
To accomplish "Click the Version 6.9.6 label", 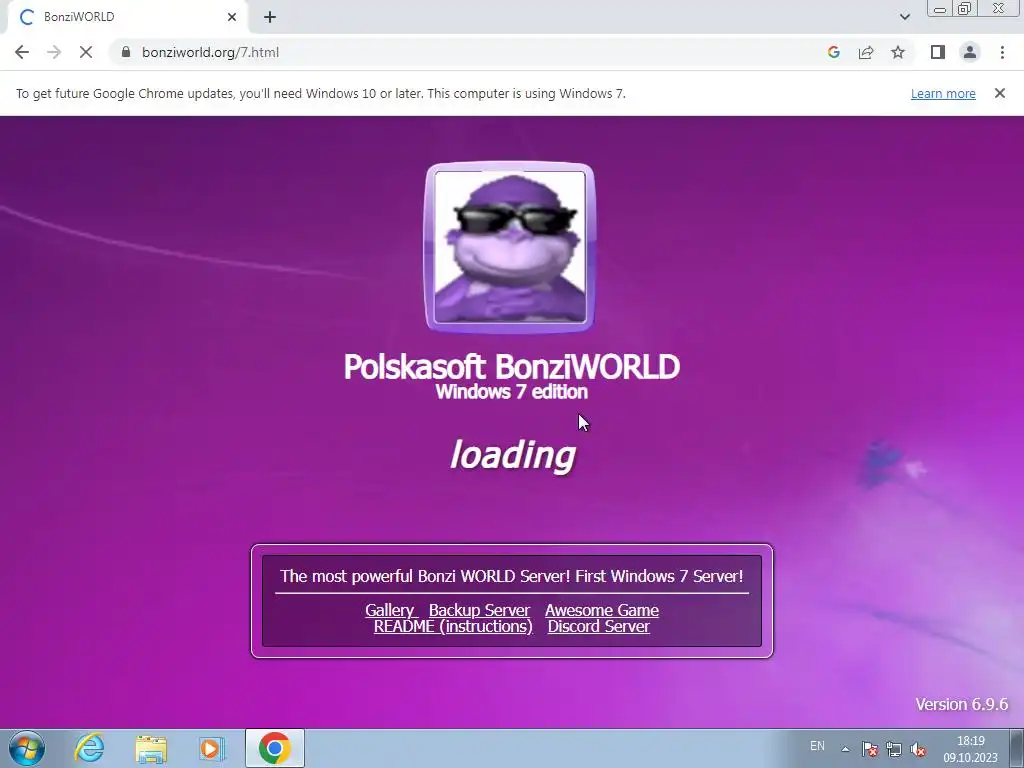I will pos(961,704).
